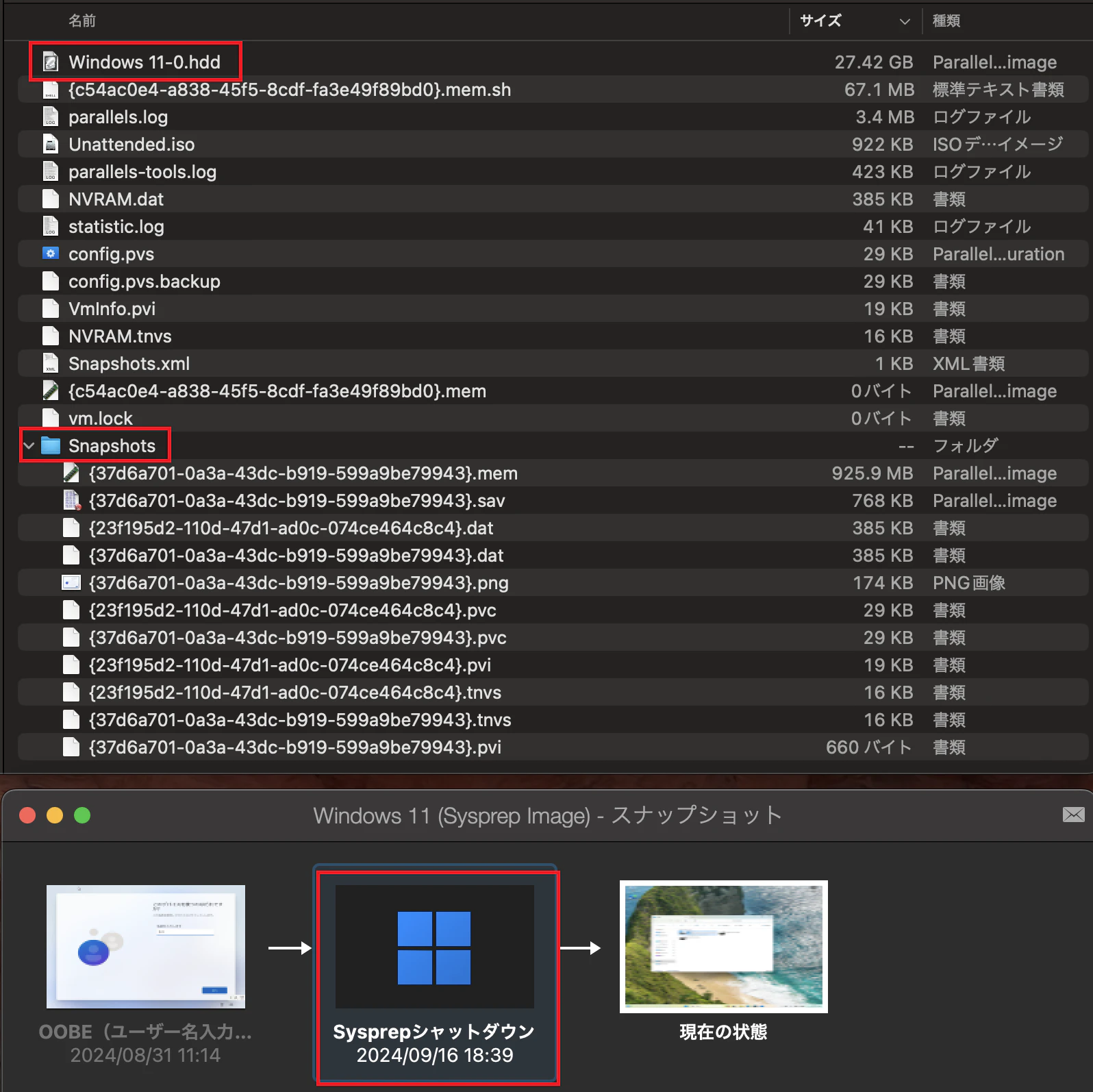The width and height of the screenshot is (1093, 1092).
Task: Select icon of the {37d6a701...}.tnvs file
Action: tap(71, 720)
